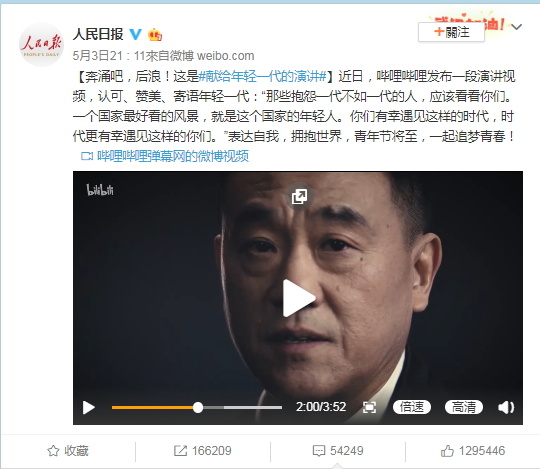Click the +關注 follow button
The height and width of the screenshot is (469, 540).
pos(451,32)
